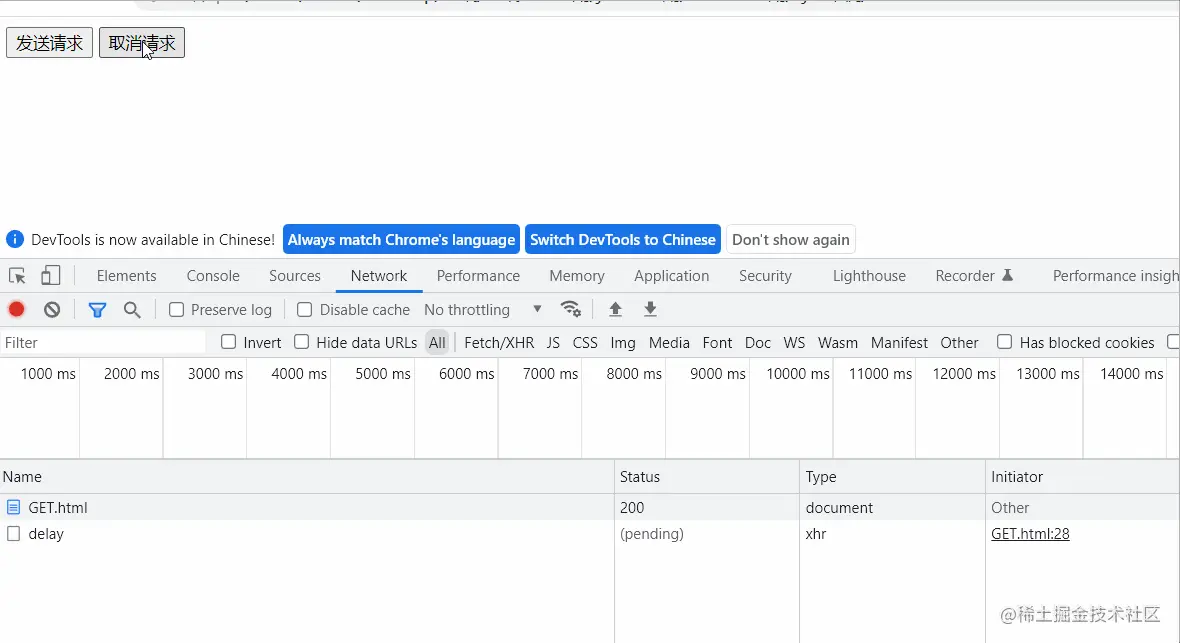Check Has blocked cookies checkbox
Viewport: 1180px width, 643px height.
click(x=1005, y=342)
